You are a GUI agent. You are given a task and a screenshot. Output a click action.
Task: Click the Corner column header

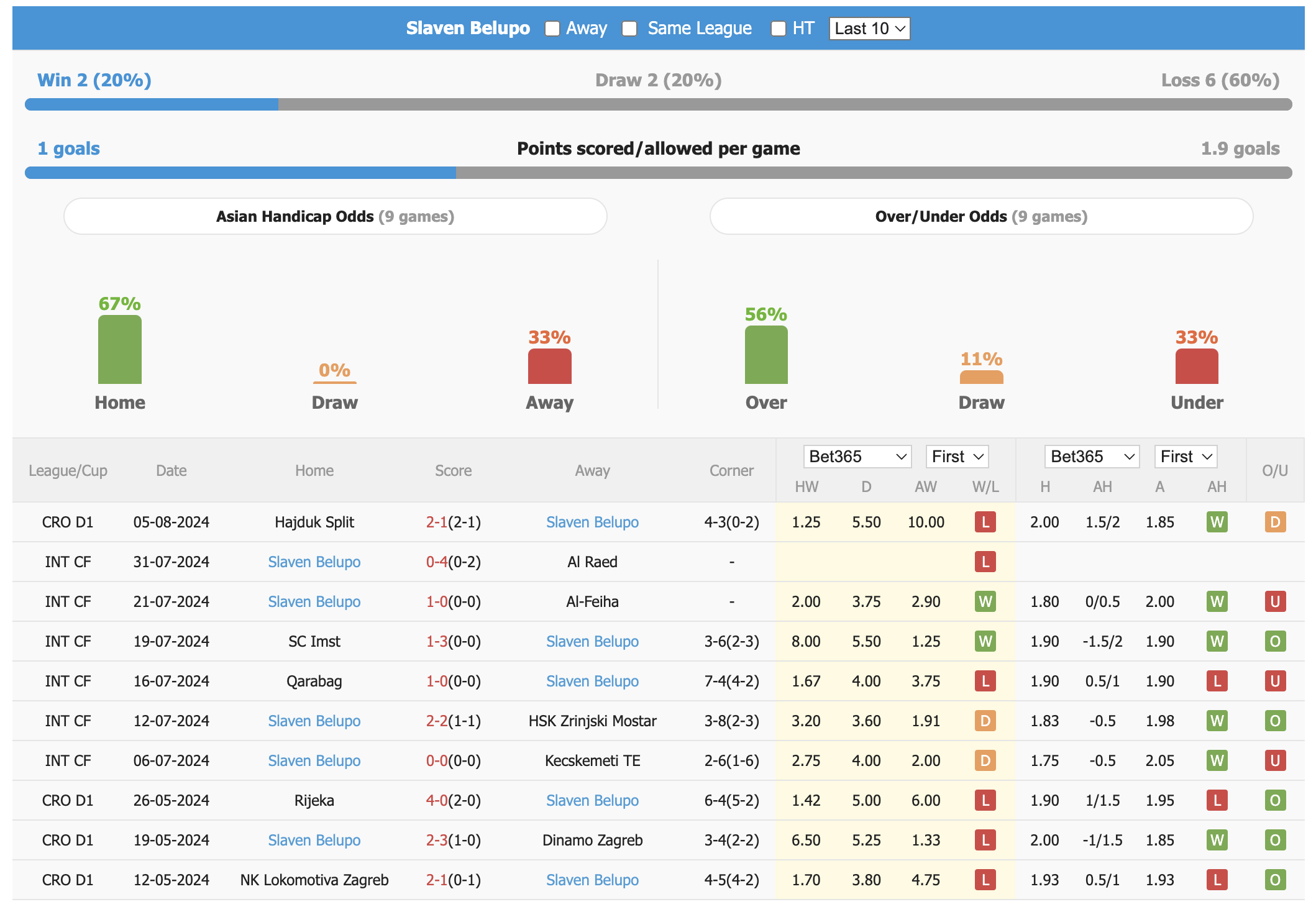click(x=731, y=470)
